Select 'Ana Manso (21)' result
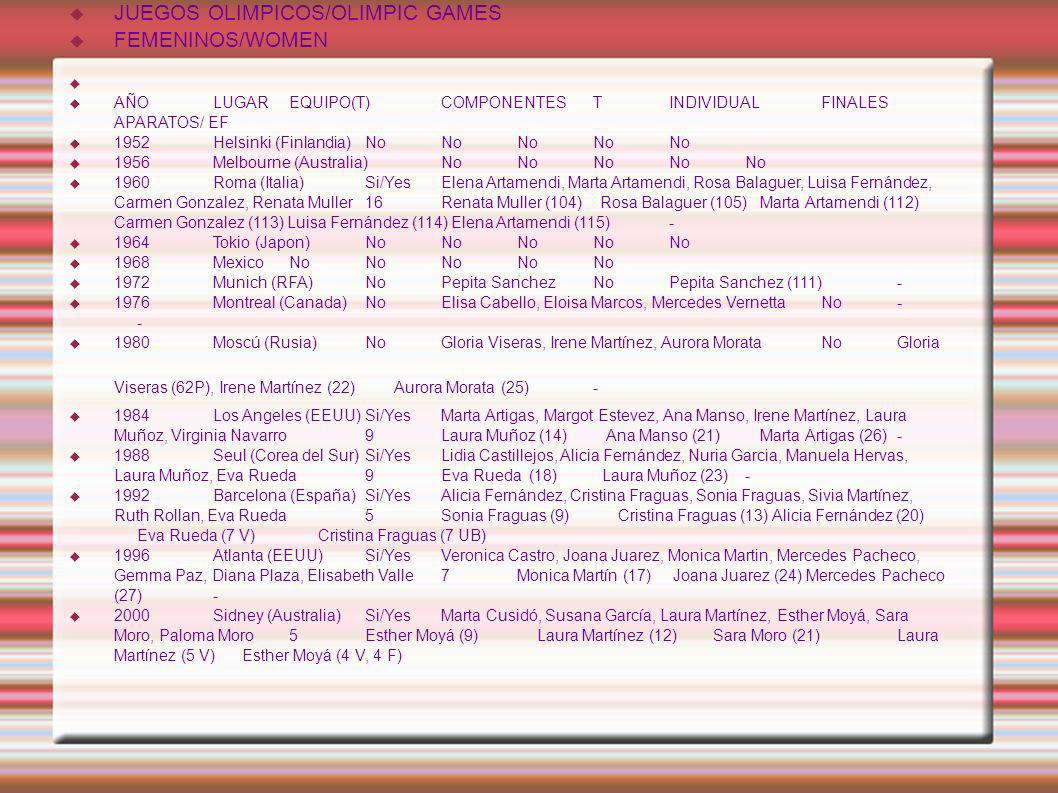This screenshot has width=1058, height=793. [x=663, y=436]
